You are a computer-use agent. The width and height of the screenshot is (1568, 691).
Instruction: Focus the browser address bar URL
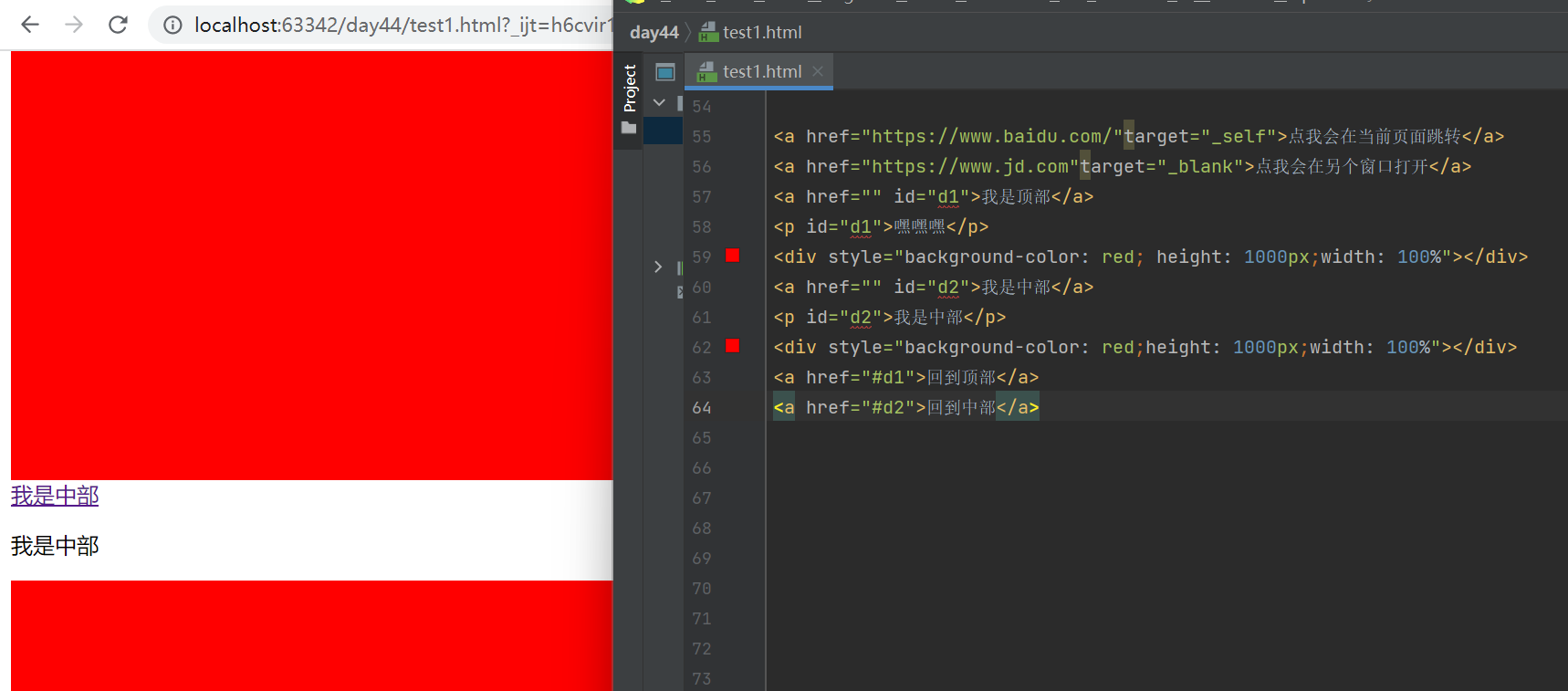click(402, 26)
